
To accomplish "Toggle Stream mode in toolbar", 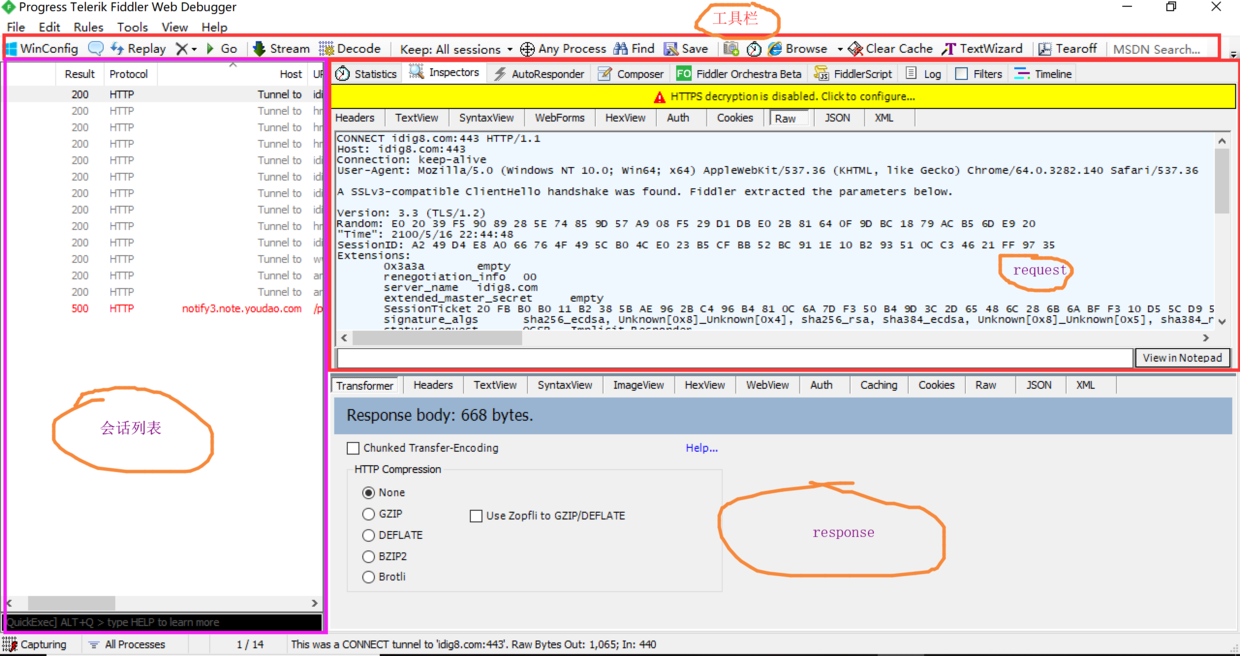I will pyautogui.click(x=281, y=48).
